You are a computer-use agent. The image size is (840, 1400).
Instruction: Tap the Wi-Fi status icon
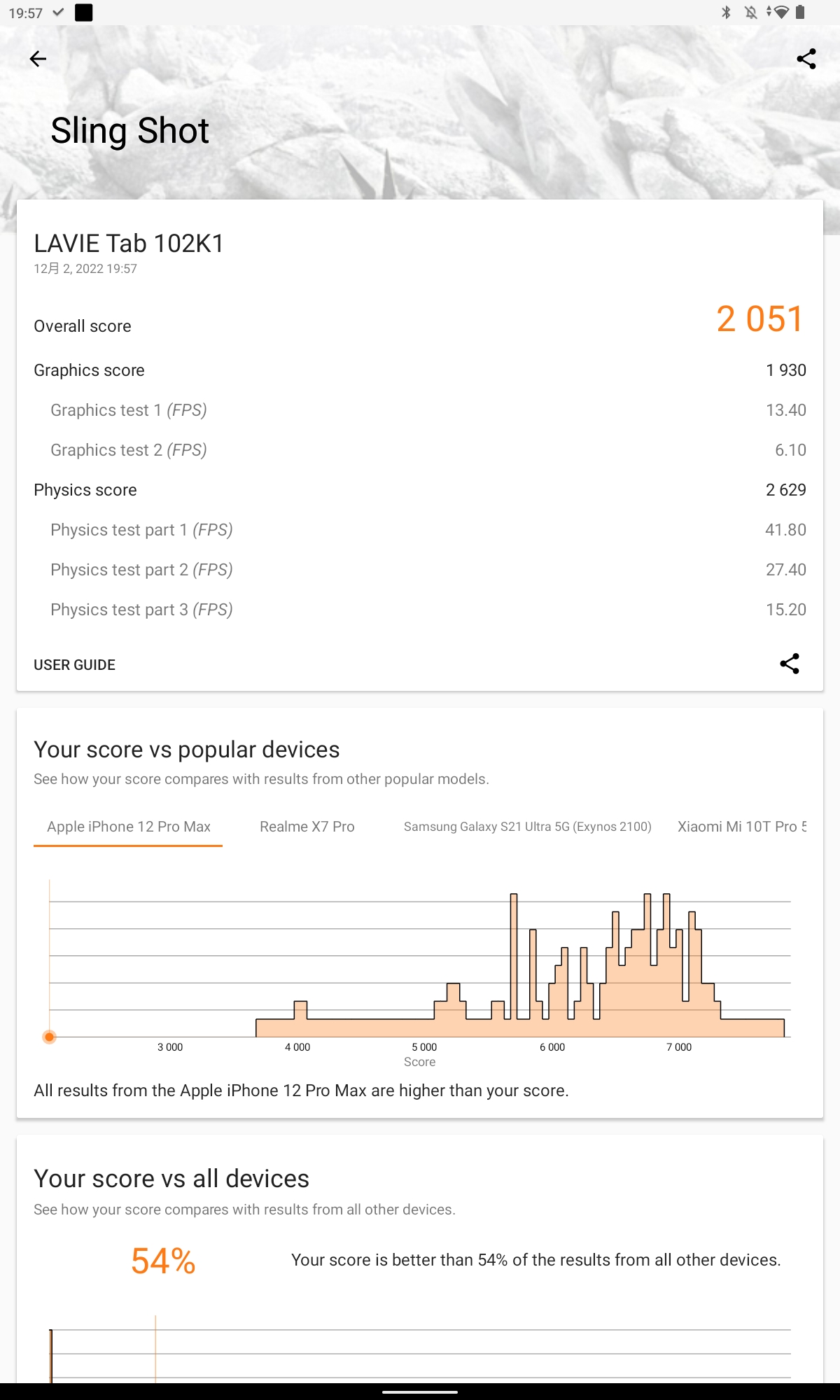coord(779,13)
